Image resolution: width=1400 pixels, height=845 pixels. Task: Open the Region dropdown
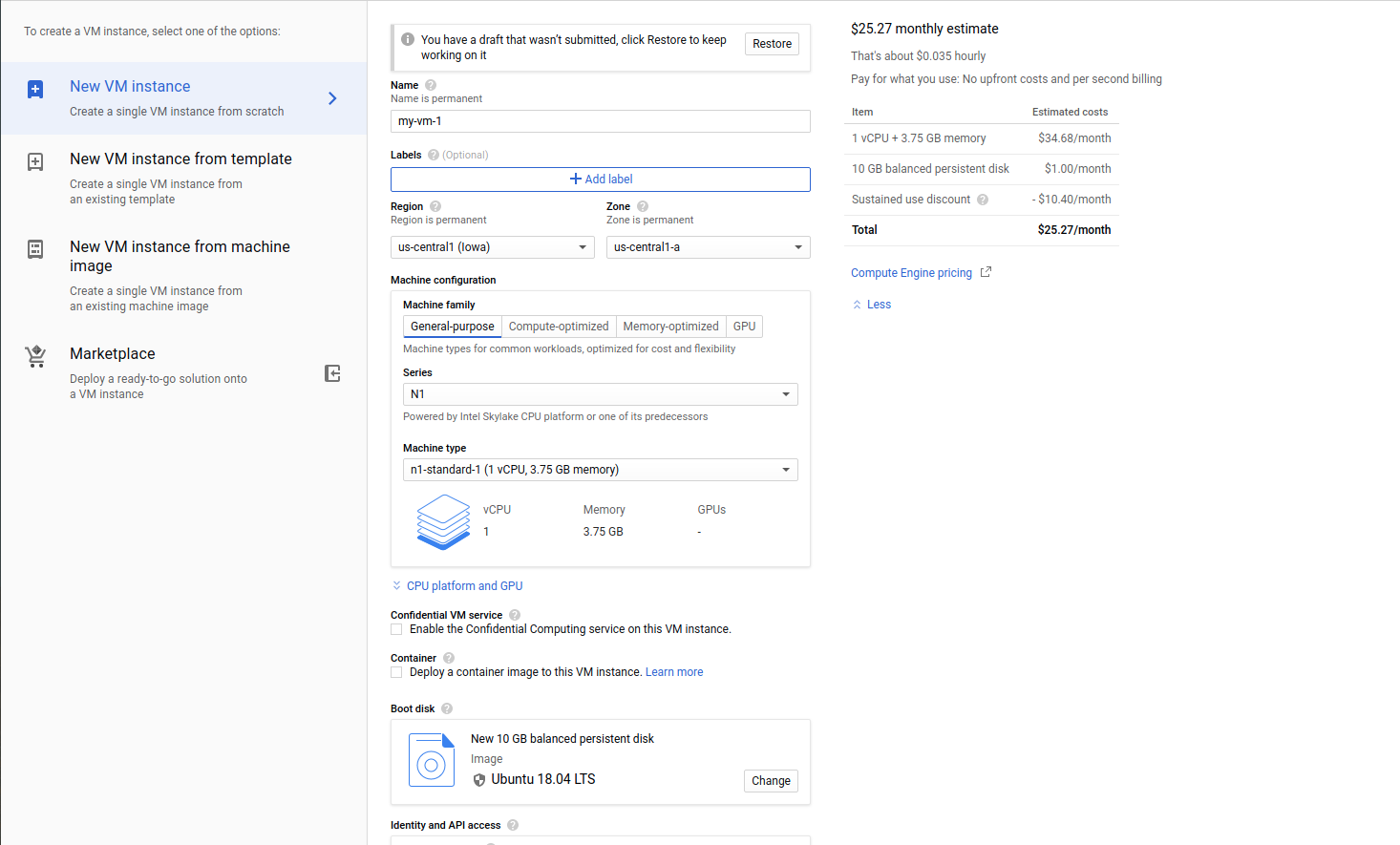pyautogui.click(x=492, y=246)
